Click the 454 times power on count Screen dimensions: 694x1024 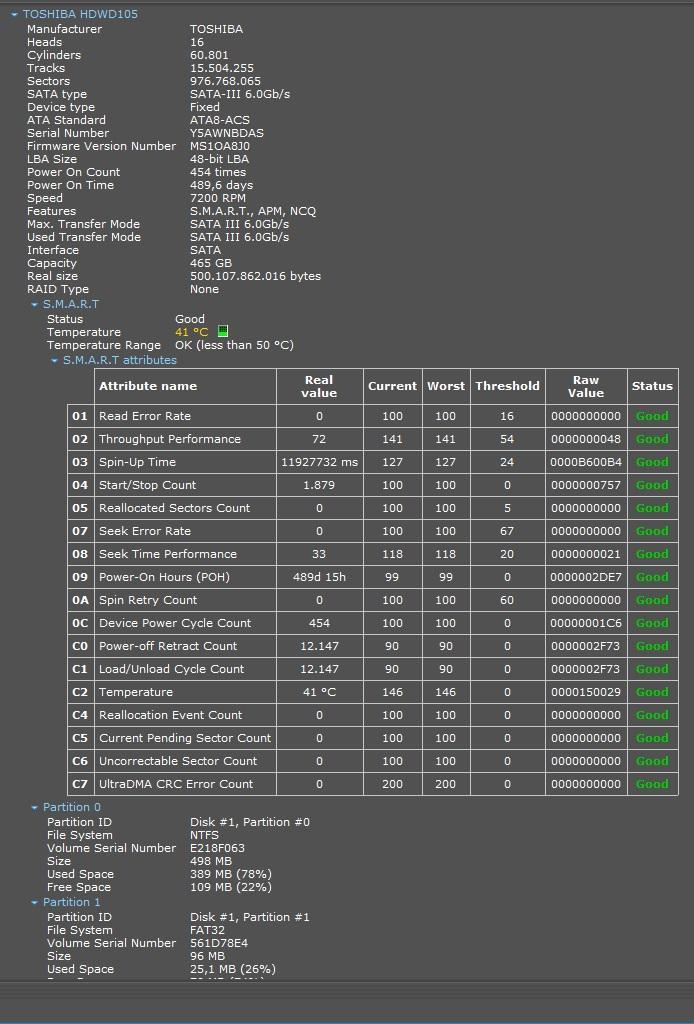coord(218,172)
